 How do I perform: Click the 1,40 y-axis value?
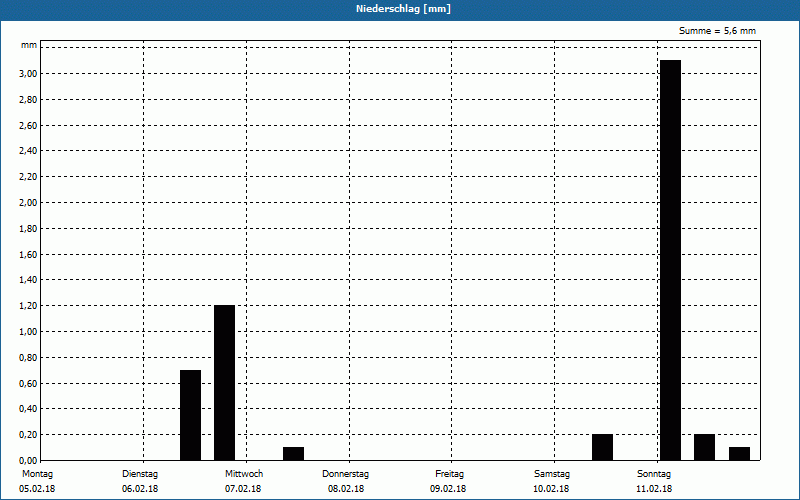point(28,280)
